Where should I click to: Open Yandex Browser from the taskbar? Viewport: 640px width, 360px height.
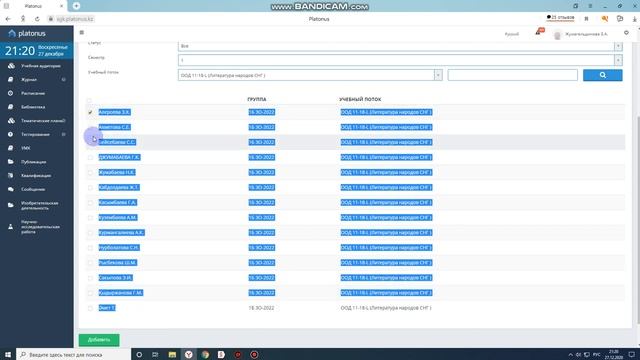[189, 355]
